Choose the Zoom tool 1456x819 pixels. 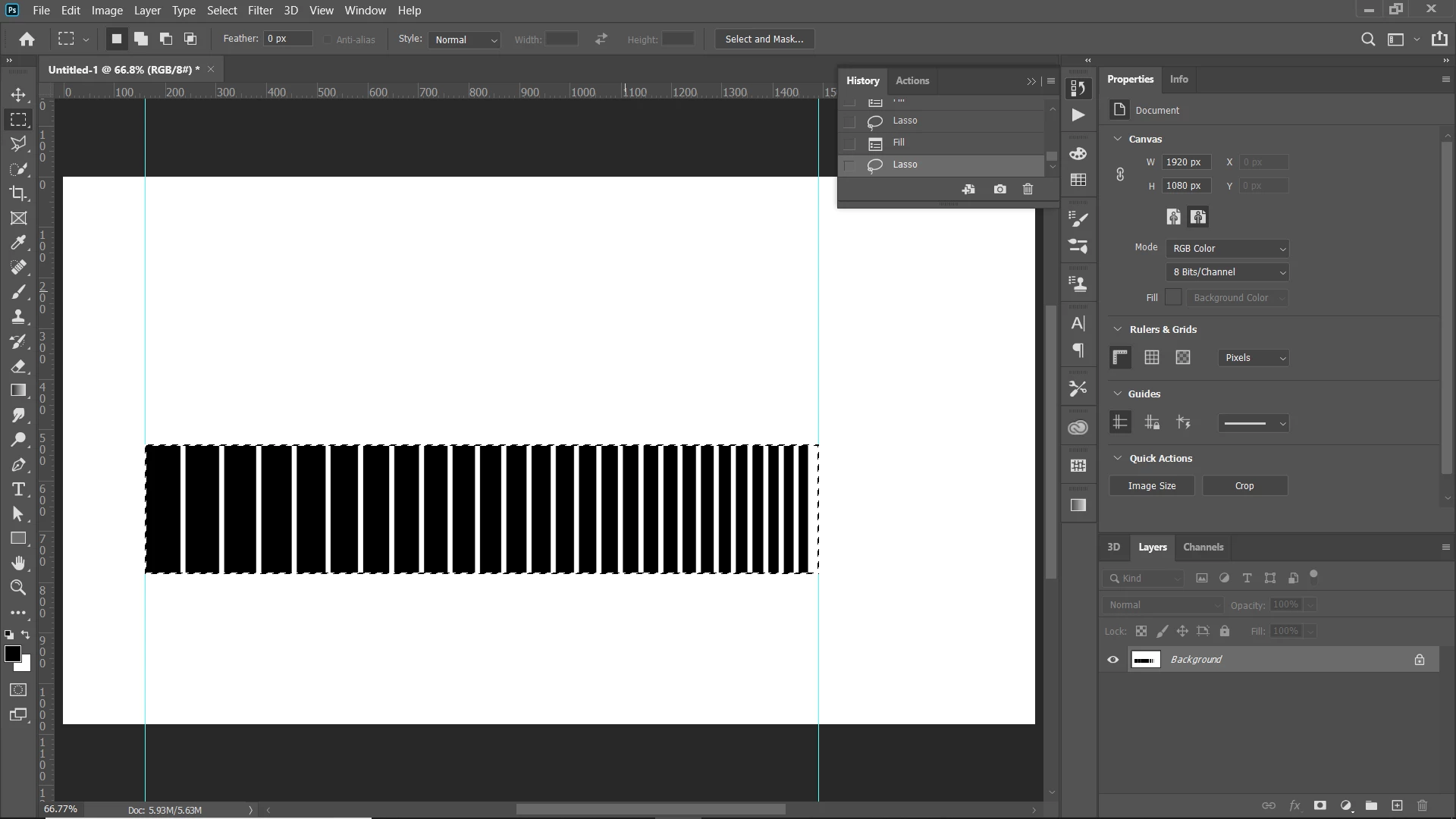coord(18,587)
